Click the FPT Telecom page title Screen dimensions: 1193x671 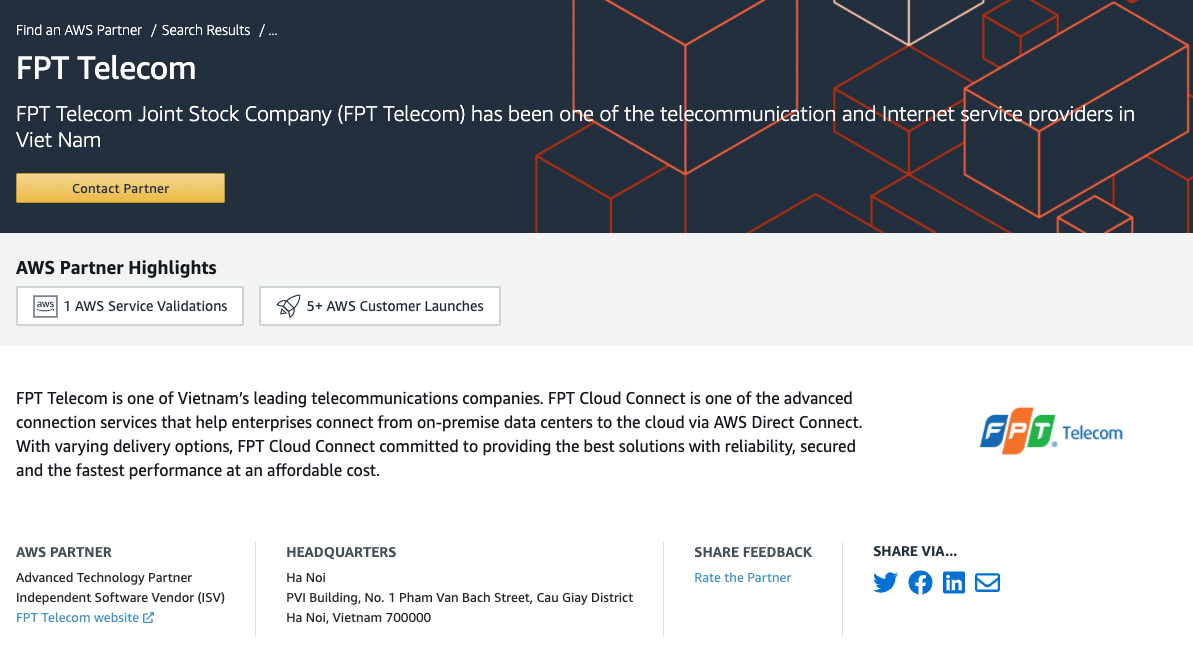(106, 68)
